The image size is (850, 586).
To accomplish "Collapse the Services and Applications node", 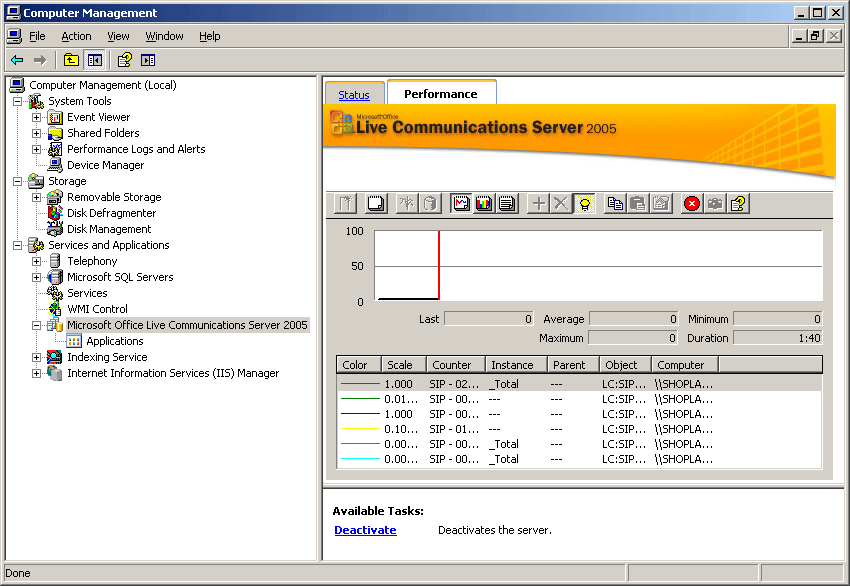I will coord(17,246).
